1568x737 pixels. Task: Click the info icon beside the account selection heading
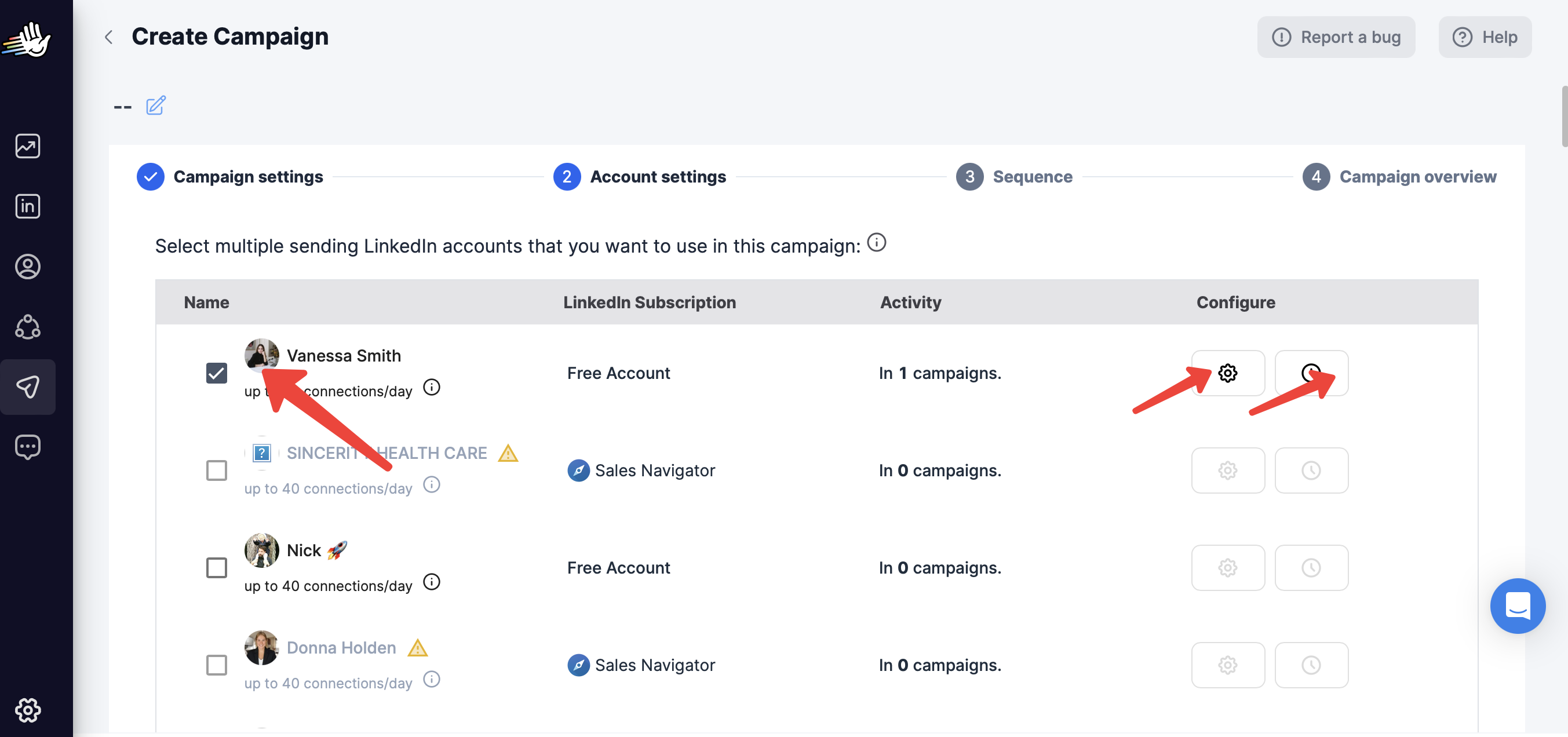(x=877, y=242)
